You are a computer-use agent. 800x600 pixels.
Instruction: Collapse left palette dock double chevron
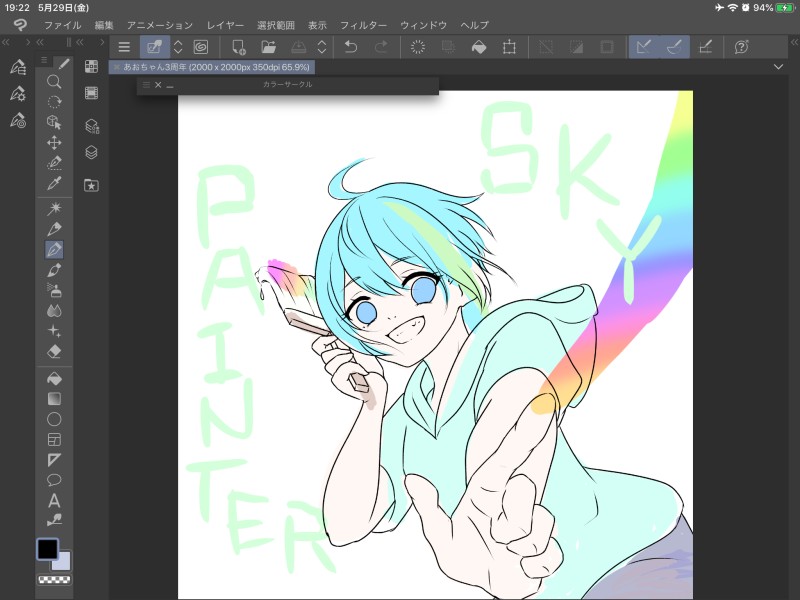(6, 42)
